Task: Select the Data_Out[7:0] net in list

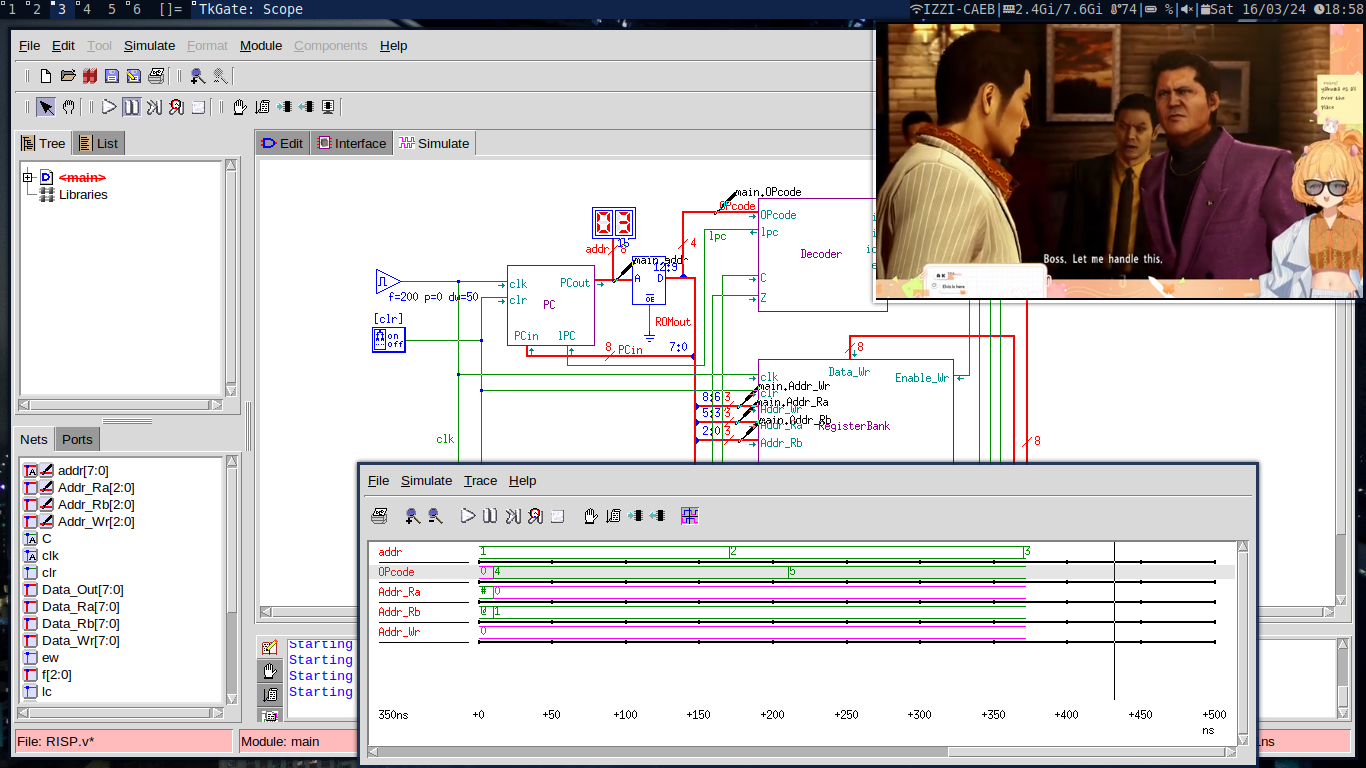Action: click(x=82, y=590)
